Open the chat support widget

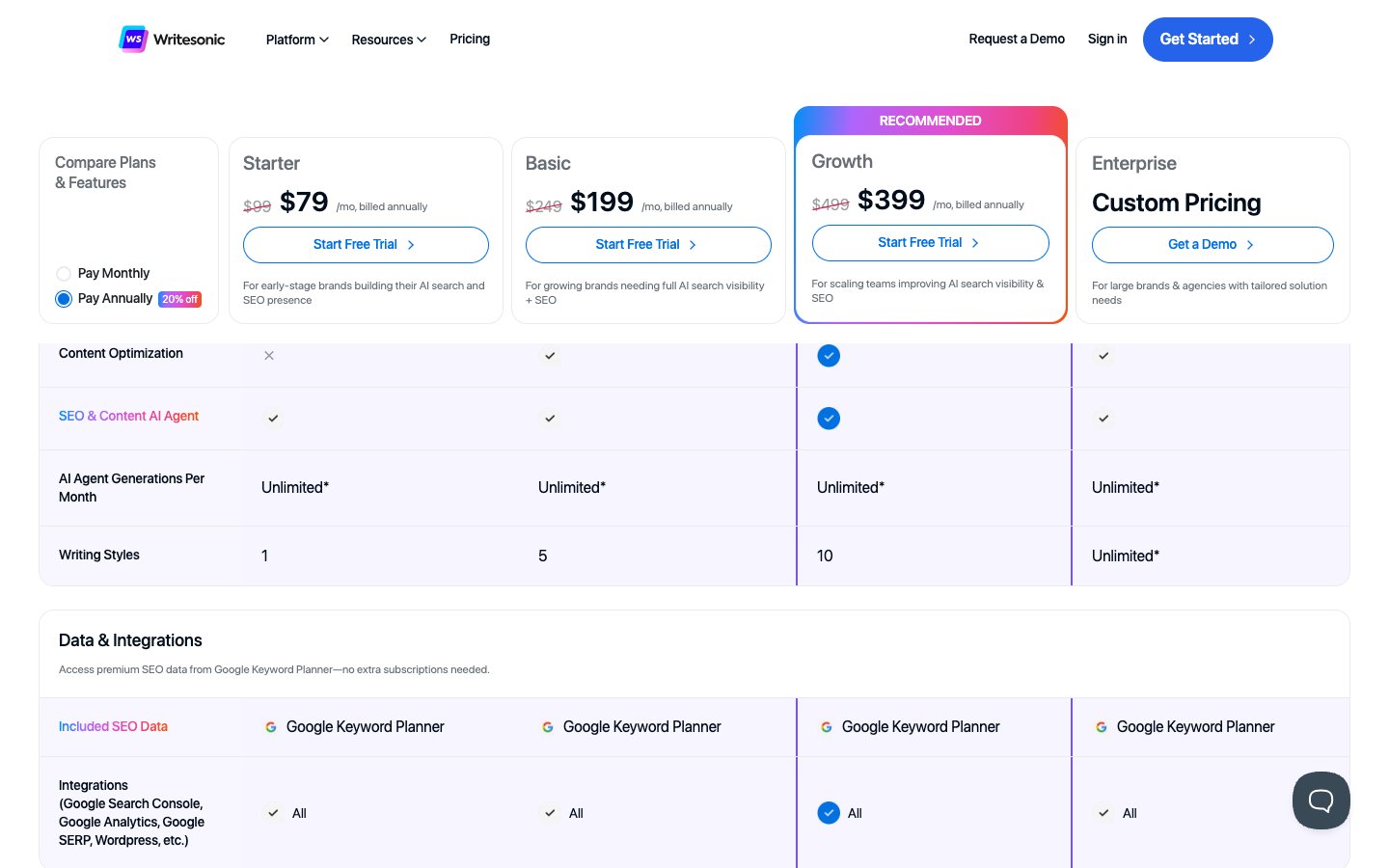pos(1321,800)
